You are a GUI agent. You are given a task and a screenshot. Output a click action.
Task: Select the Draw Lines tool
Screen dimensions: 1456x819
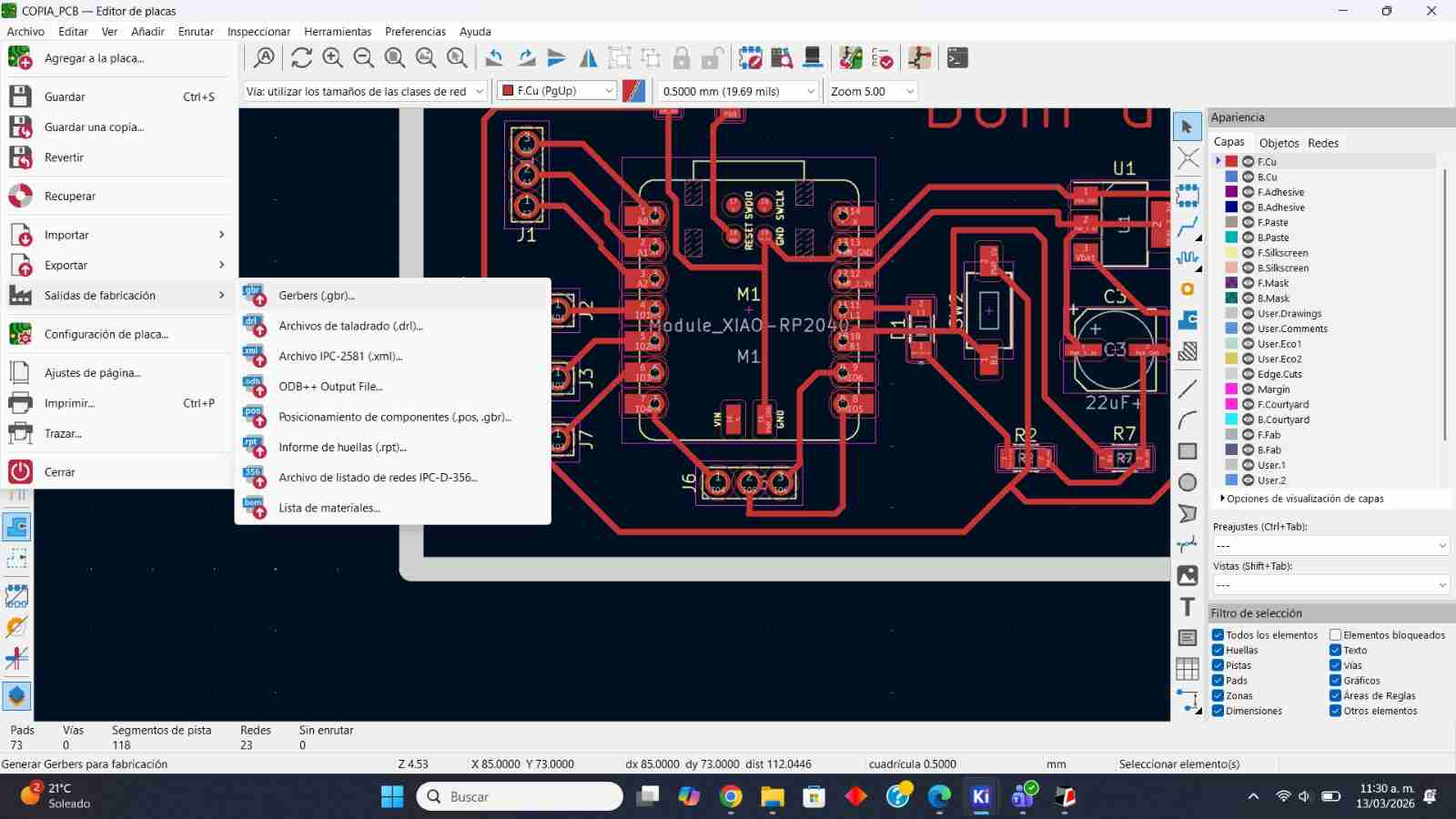click(1187, 389)
